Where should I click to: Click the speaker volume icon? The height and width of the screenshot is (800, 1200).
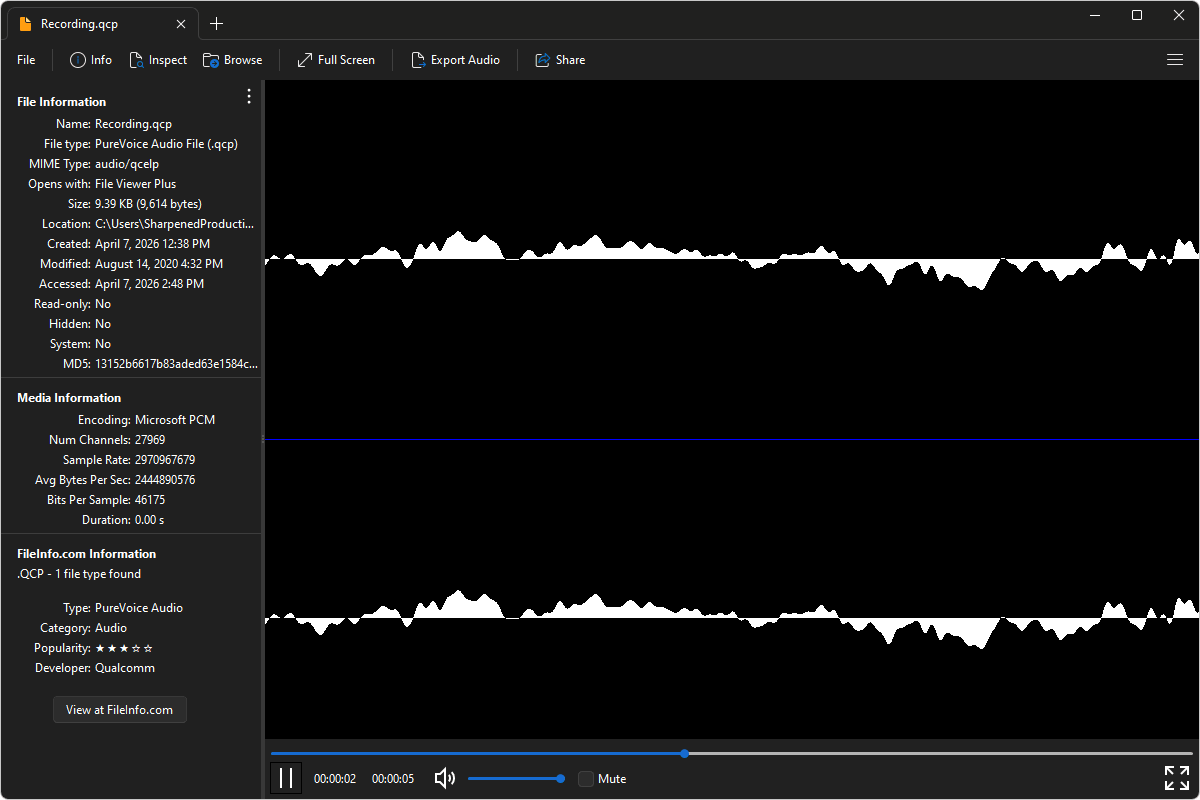[x=444, y=778]
